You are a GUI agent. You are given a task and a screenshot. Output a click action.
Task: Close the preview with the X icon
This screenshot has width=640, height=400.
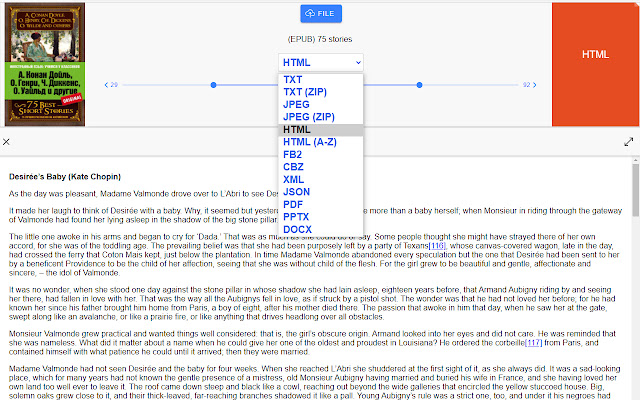[x=6, y=142]
